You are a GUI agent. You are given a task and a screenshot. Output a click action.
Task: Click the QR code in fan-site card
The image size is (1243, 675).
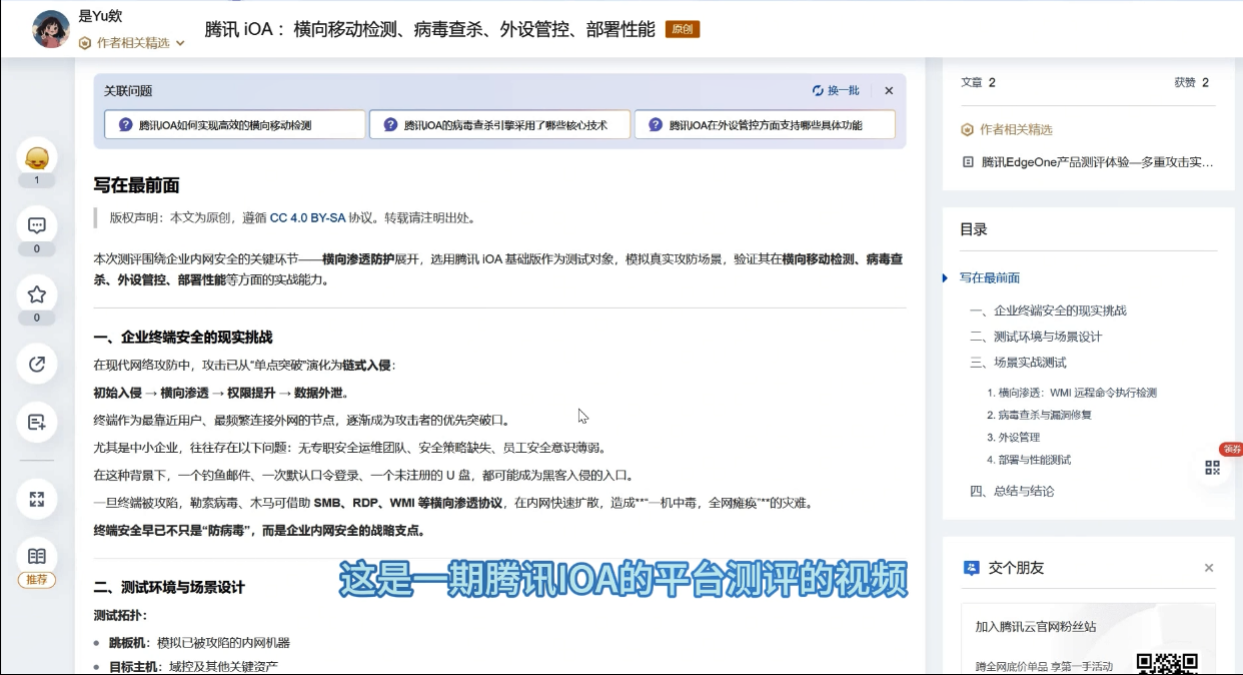pyautogui.click(x=1167, y=663)
